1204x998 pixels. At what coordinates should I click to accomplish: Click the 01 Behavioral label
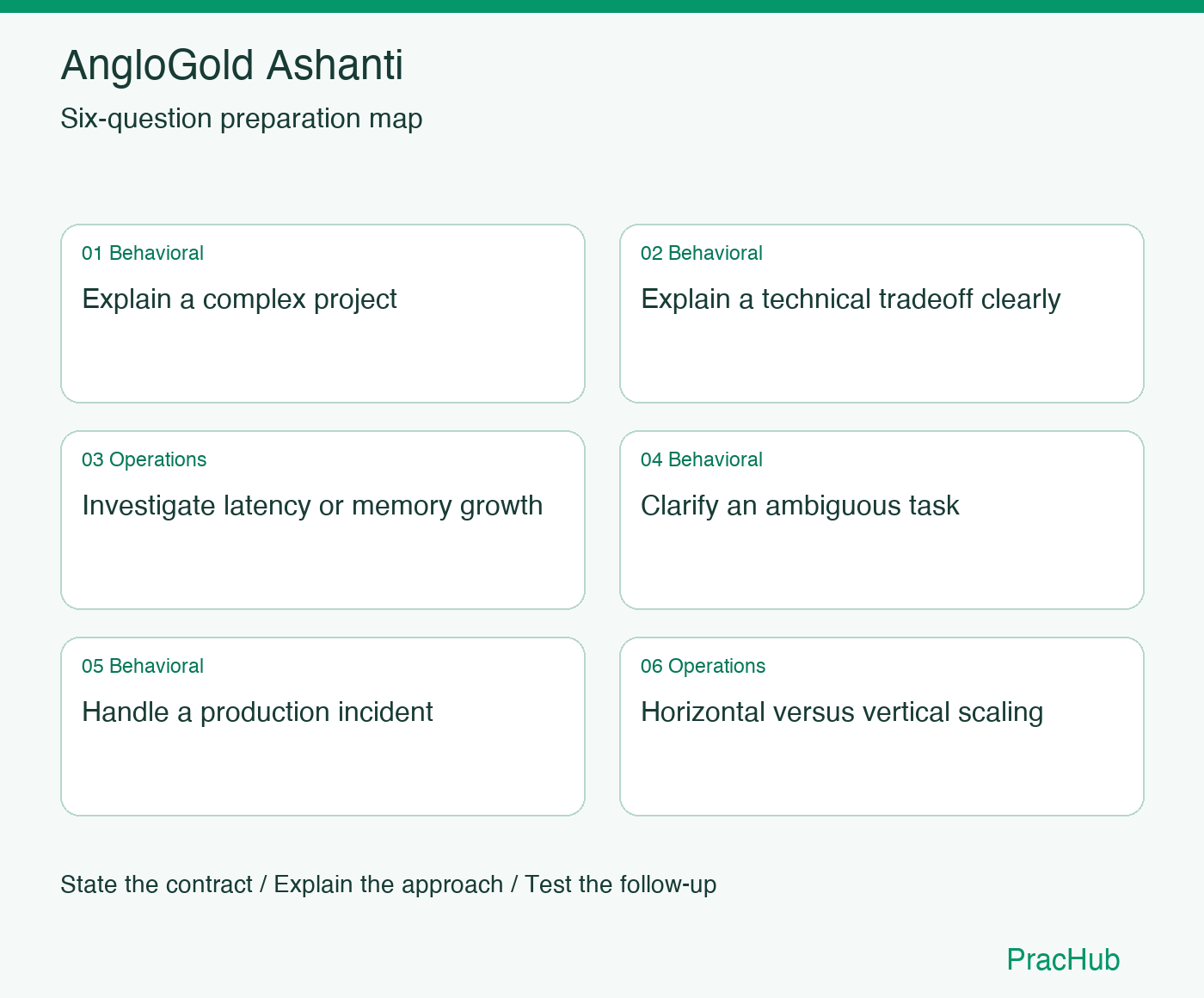143,253
